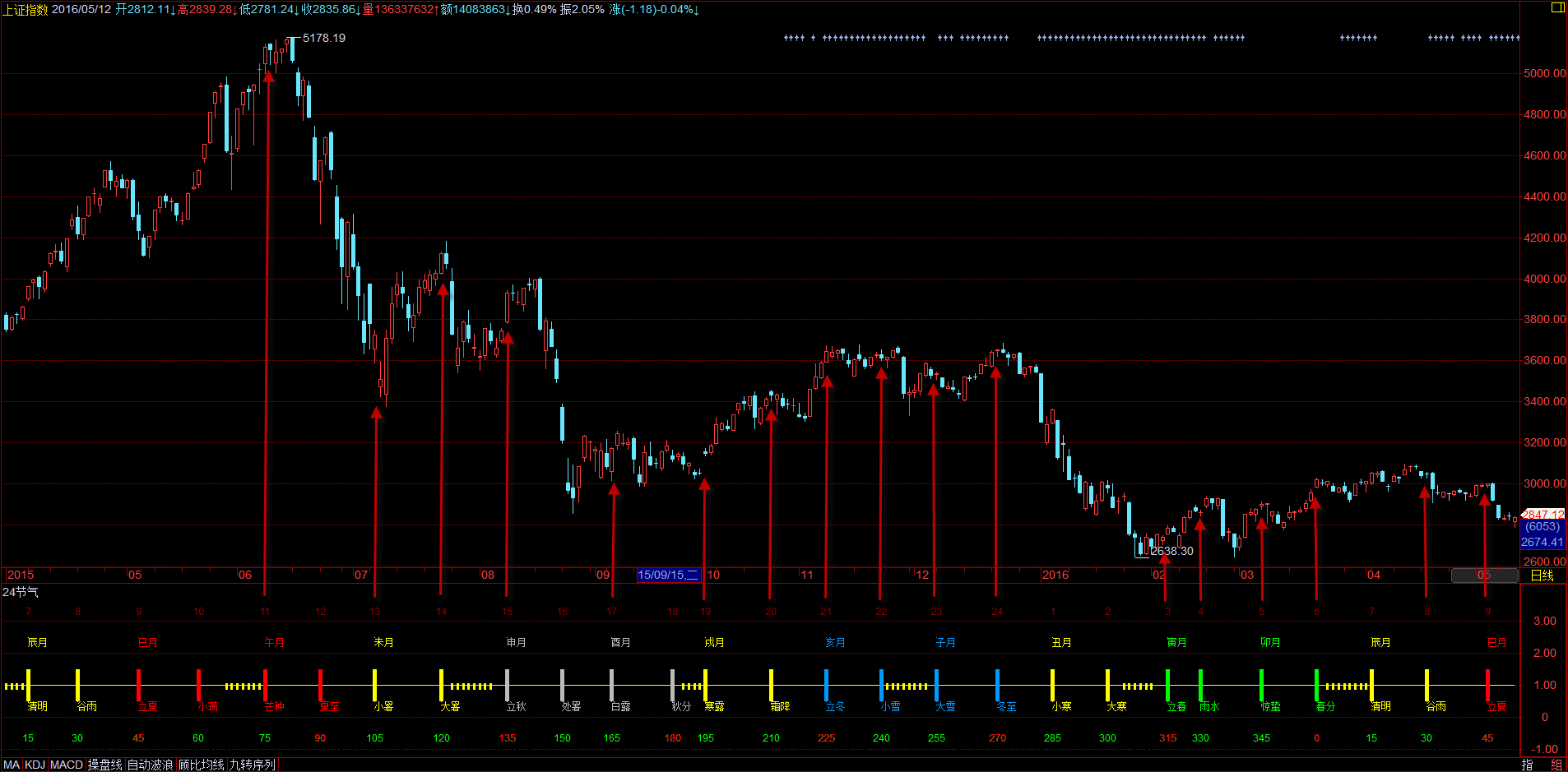Click the highlighted 15/09/15 date marker
Viewport: 1568px width, 772px height.
[x=667, y=575]
